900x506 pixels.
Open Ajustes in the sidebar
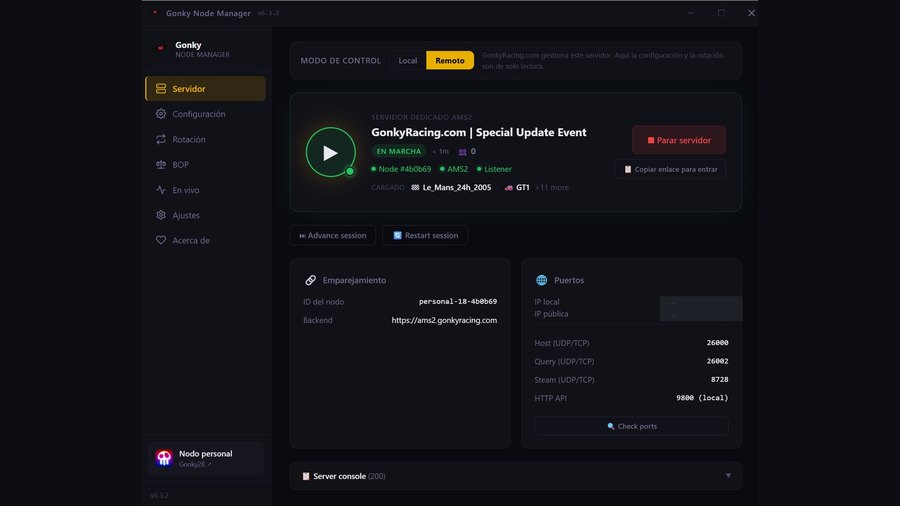(205, 215)
